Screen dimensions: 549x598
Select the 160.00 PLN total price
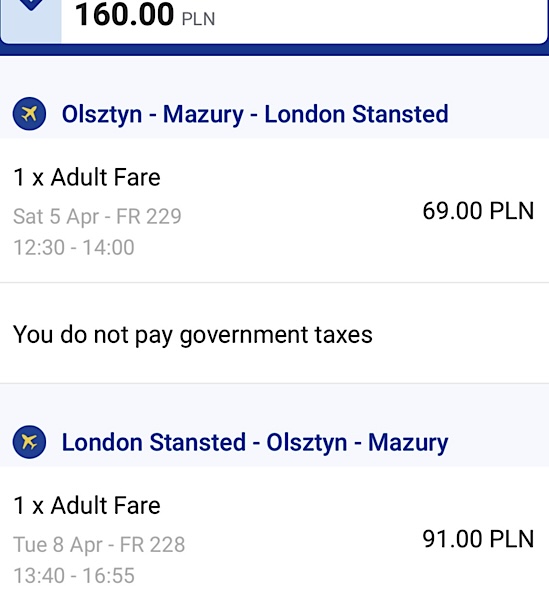[x=145, y=15]
